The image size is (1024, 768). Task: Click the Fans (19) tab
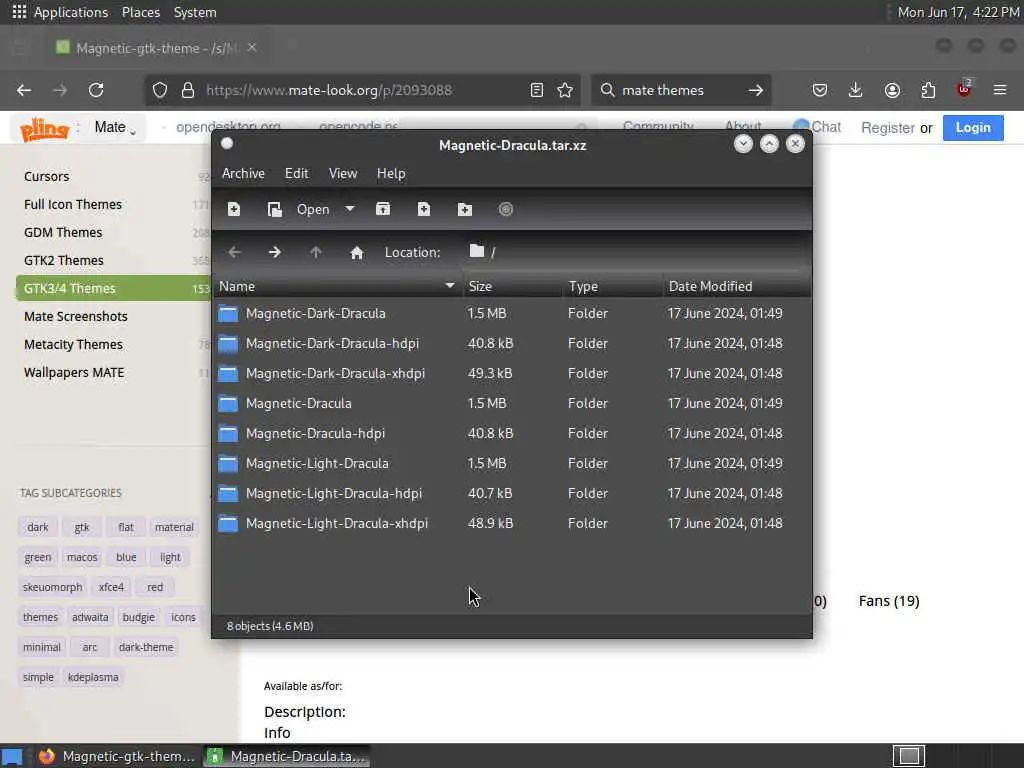889,601
